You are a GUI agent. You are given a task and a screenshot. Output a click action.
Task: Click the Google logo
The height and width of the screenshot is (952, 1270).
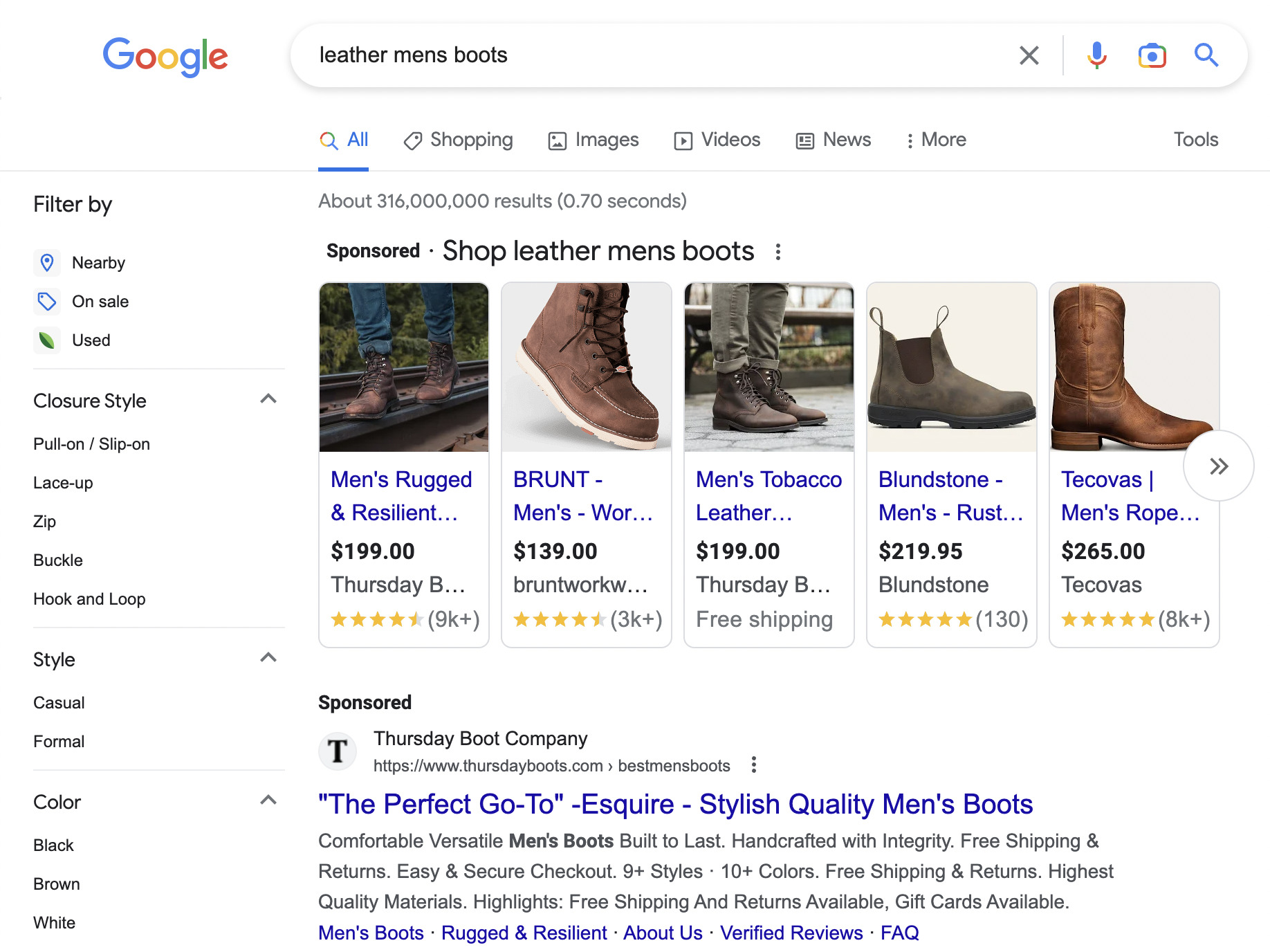165,56
